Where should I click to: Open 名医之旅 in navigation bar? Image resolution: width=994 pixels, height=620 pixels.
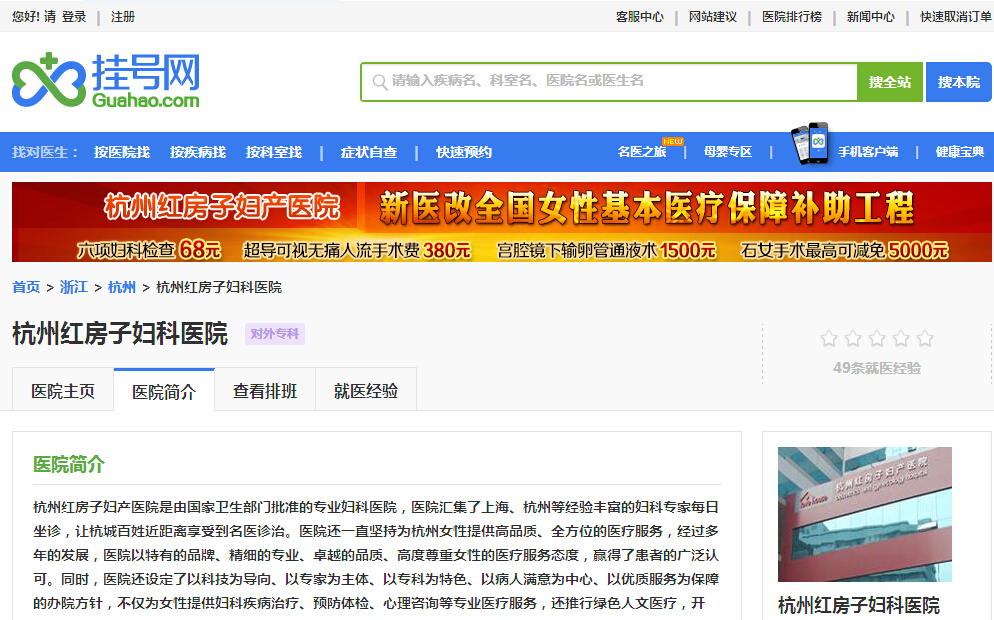(x=642, y=152)
